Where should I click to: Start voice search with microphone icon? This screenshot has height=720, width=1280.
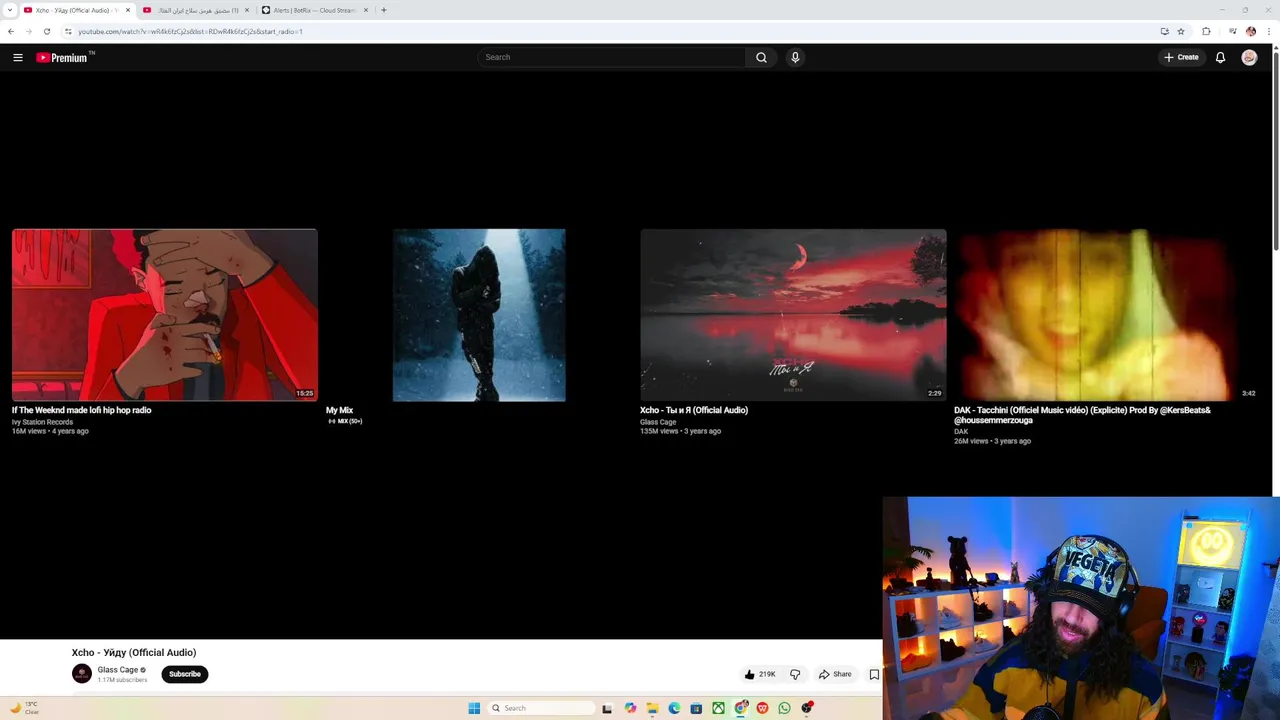coord(795,58)
